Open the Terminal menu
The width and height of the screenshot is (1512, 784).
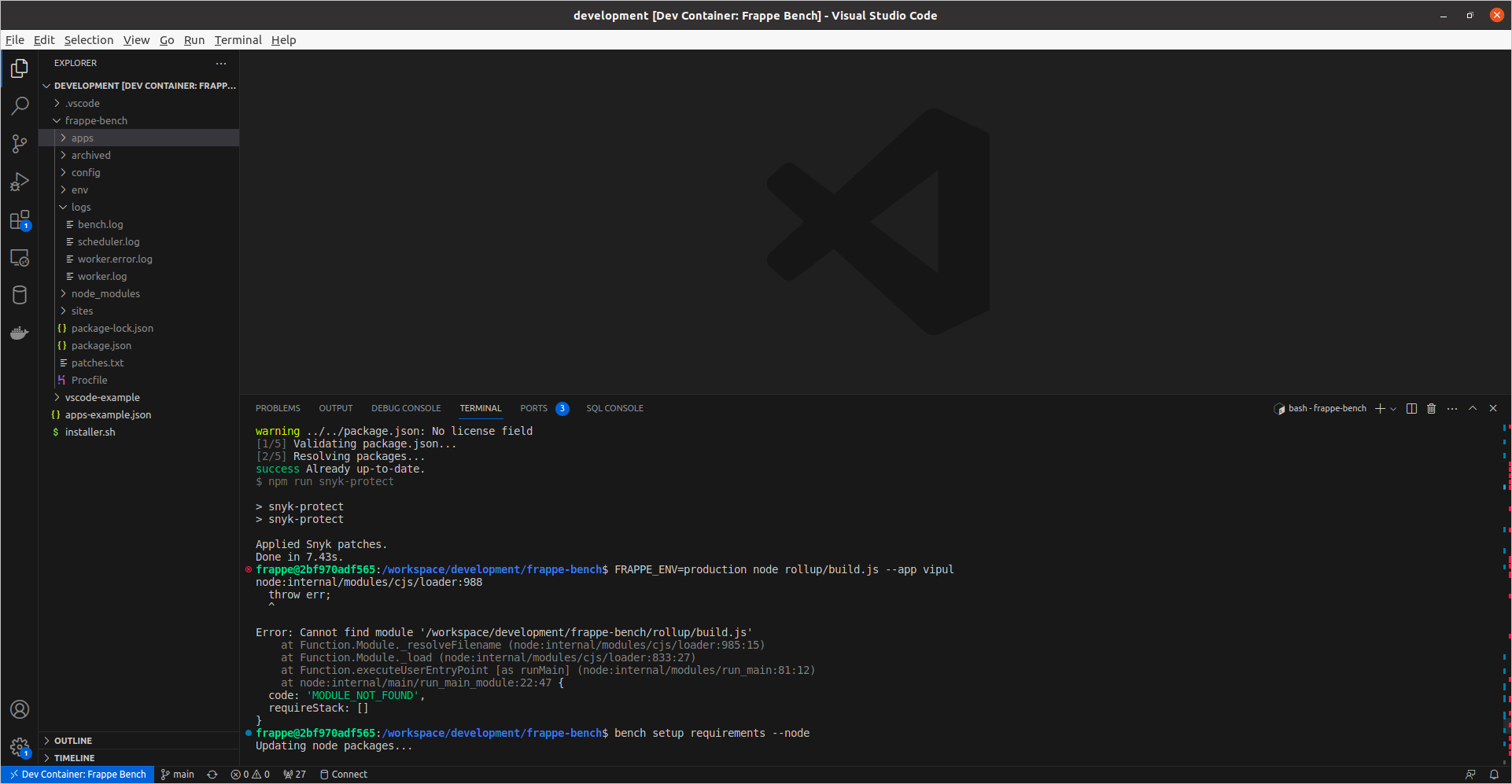click(238, 40)
